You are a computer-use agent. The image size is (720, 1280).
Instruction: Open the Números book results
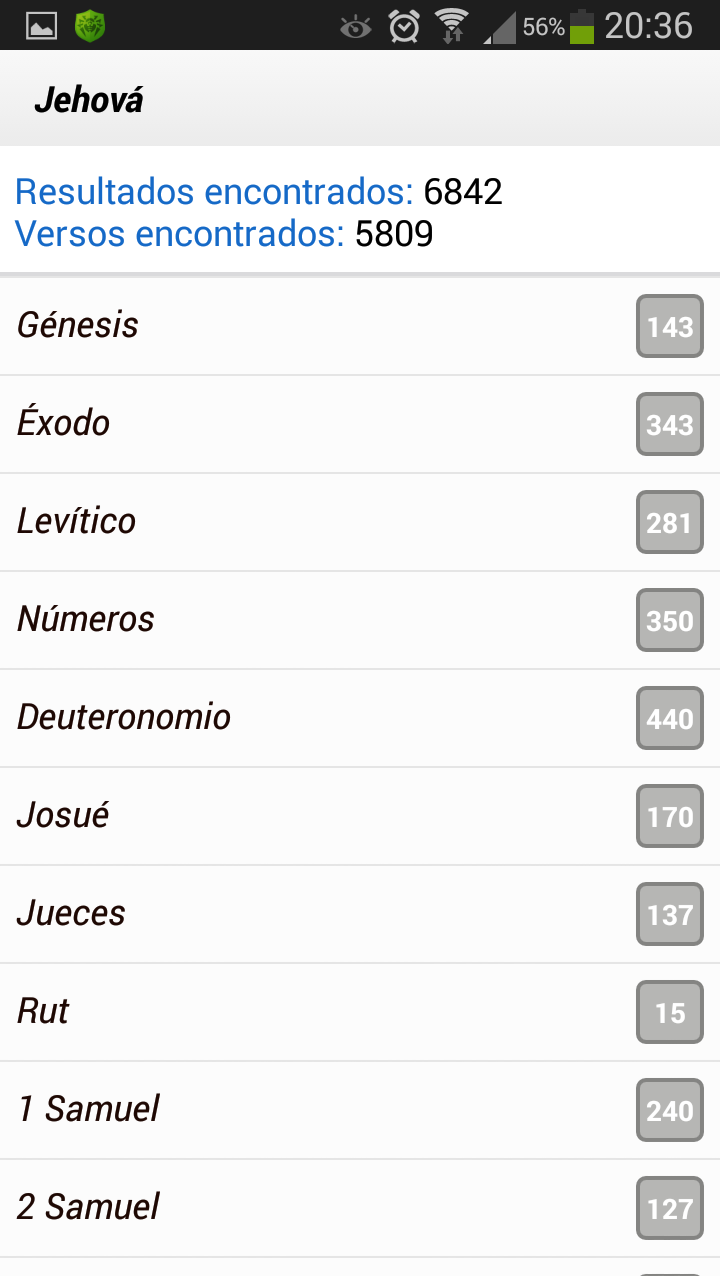pyautogui.click(x=360, y=620)
